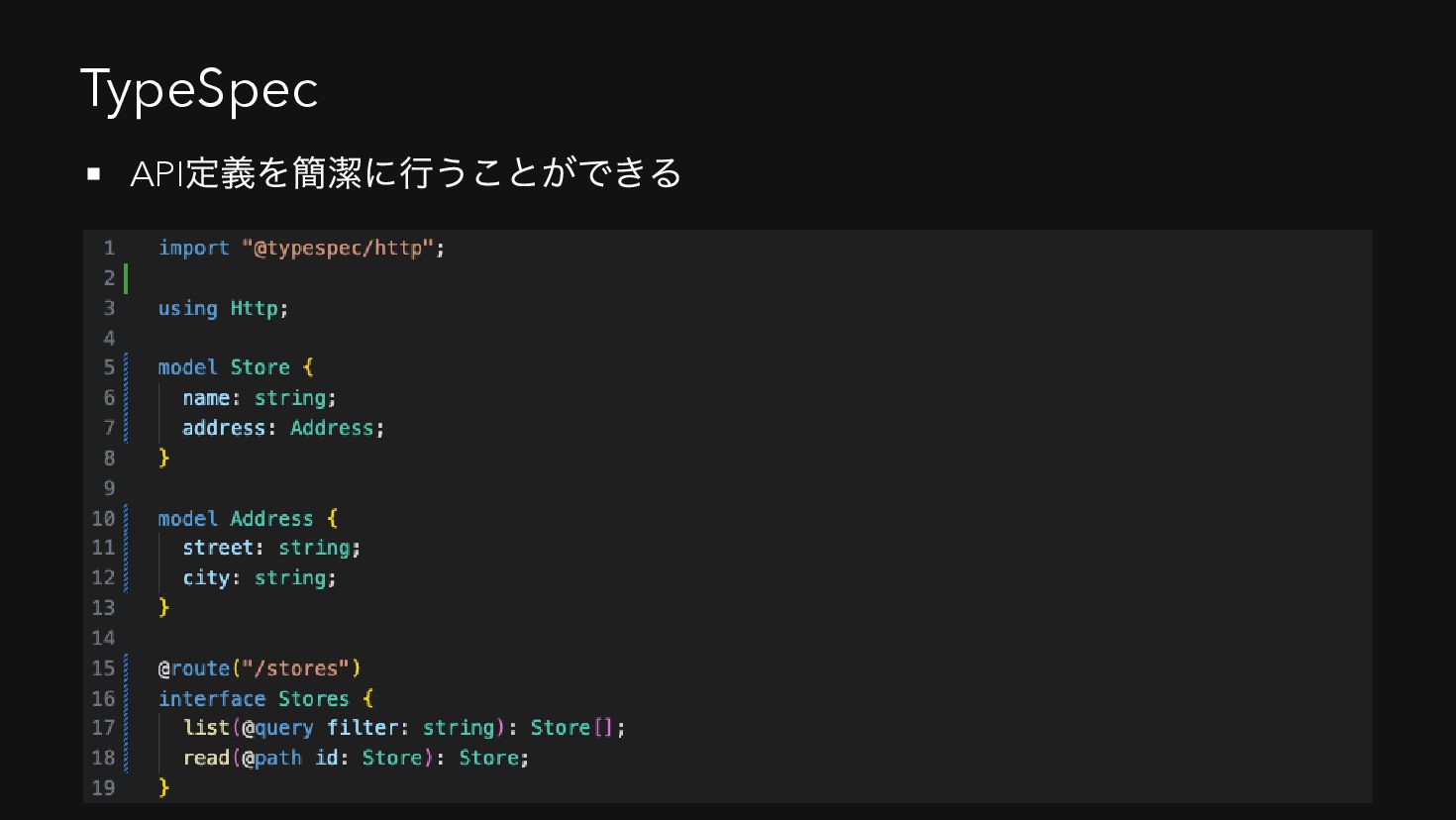Screen dimensions: 1456x820
Task: Click the "name" property on line 6
Action: pos(206,398)
